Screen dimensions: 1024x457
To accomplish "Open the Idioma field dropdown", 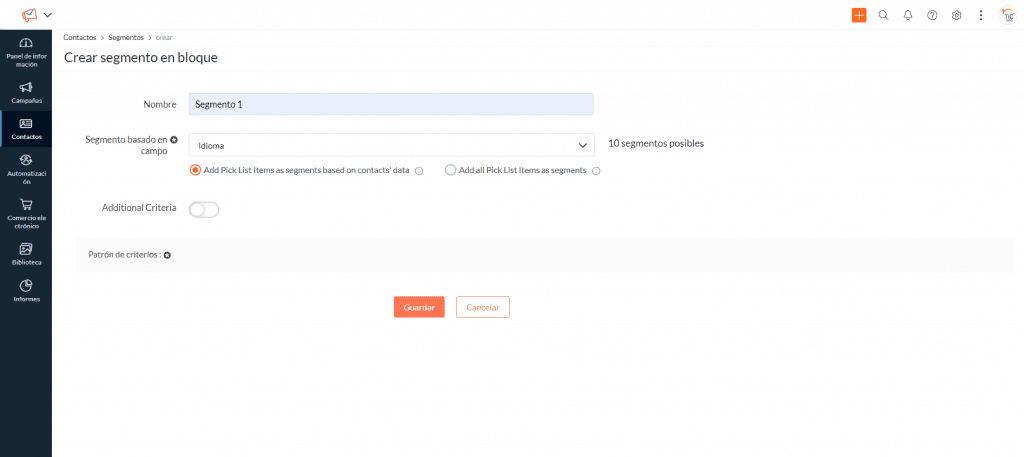I will (392, 145).
